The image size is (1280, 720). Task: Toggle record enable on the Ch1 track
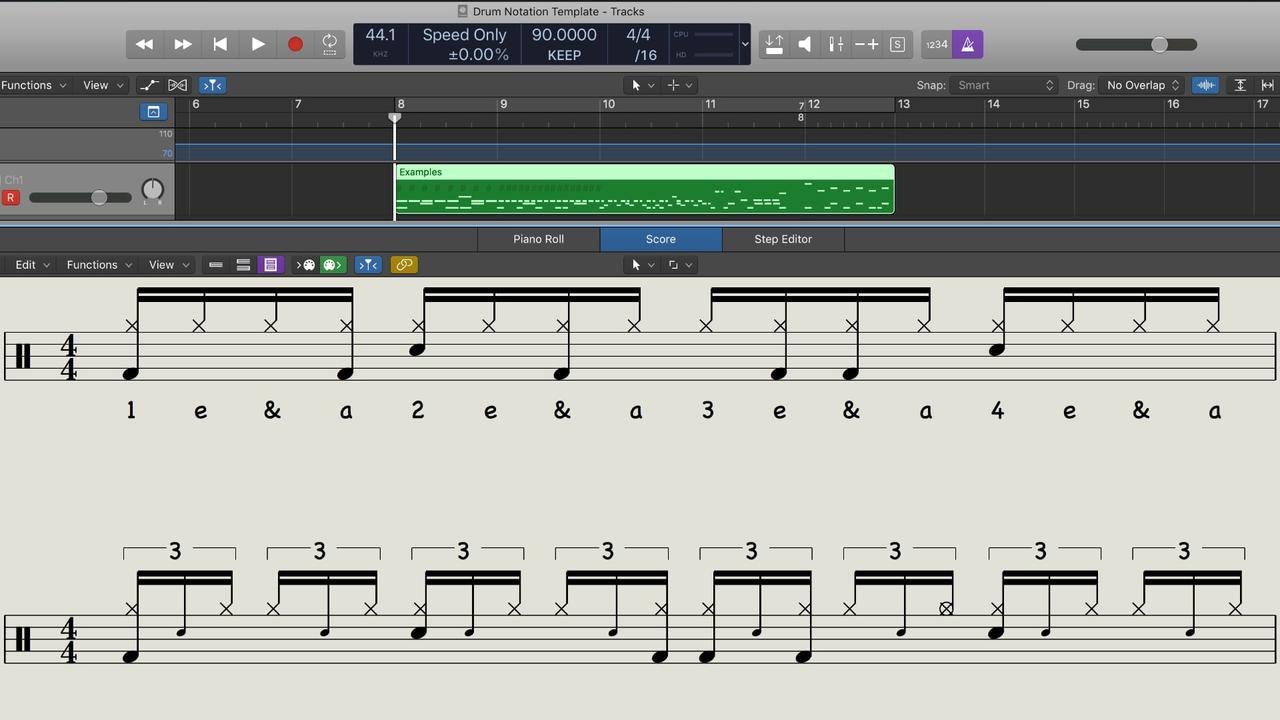coord(11,197)
